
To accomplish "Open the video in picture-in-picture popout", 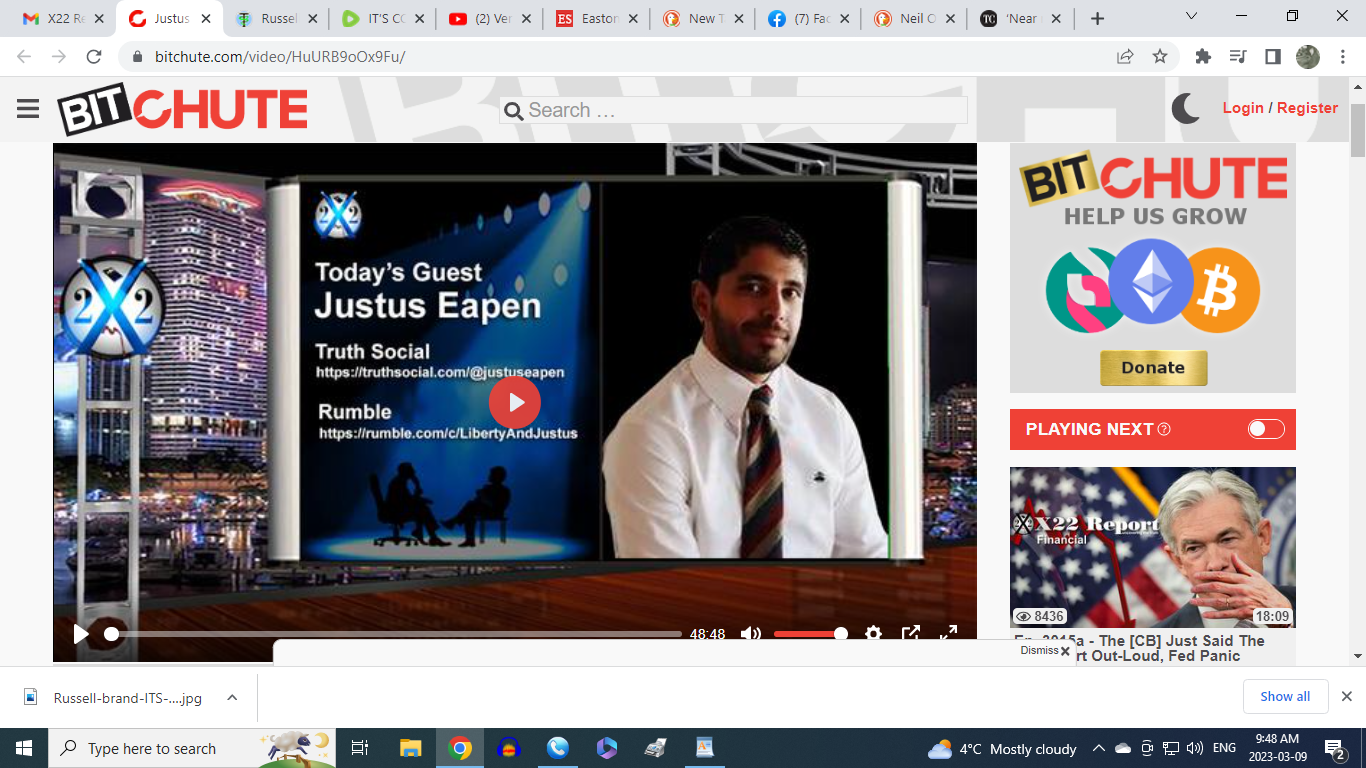I will tap(911, 634).
